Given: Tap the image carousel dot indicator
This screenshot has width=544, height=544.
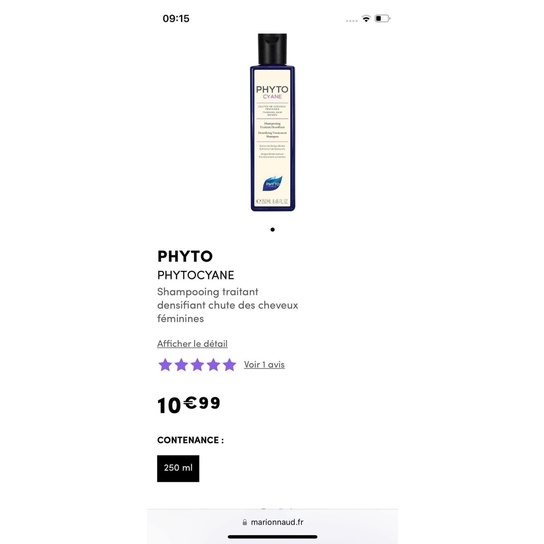Looking at the screenshot, I should 272,229.
